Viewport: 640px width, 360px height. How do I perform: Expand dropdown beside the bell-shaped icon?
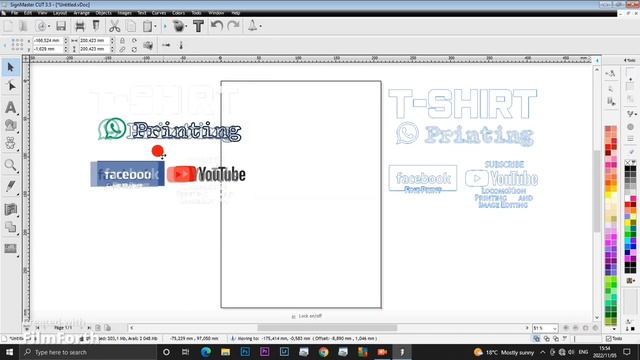(260, 27)
